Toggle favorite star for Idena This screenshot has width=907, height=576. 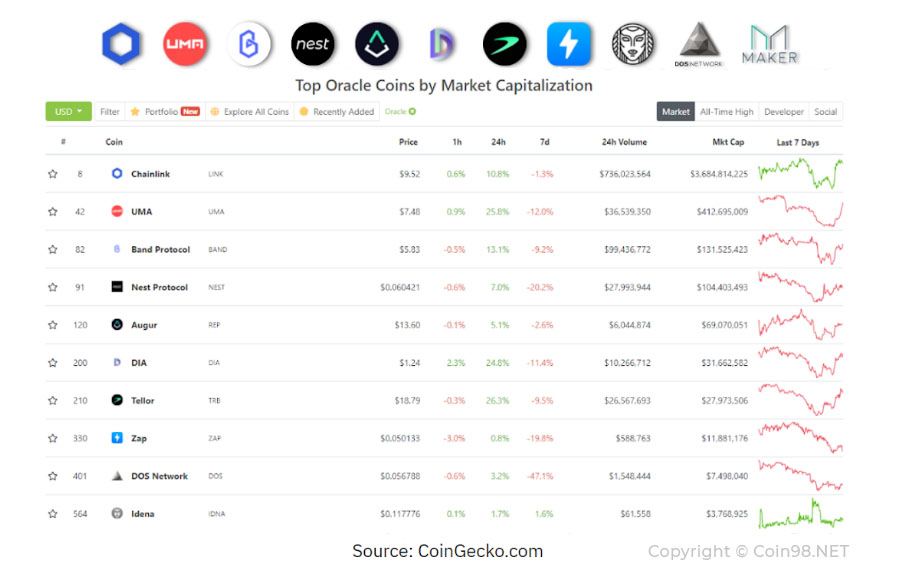click(53, 514)
